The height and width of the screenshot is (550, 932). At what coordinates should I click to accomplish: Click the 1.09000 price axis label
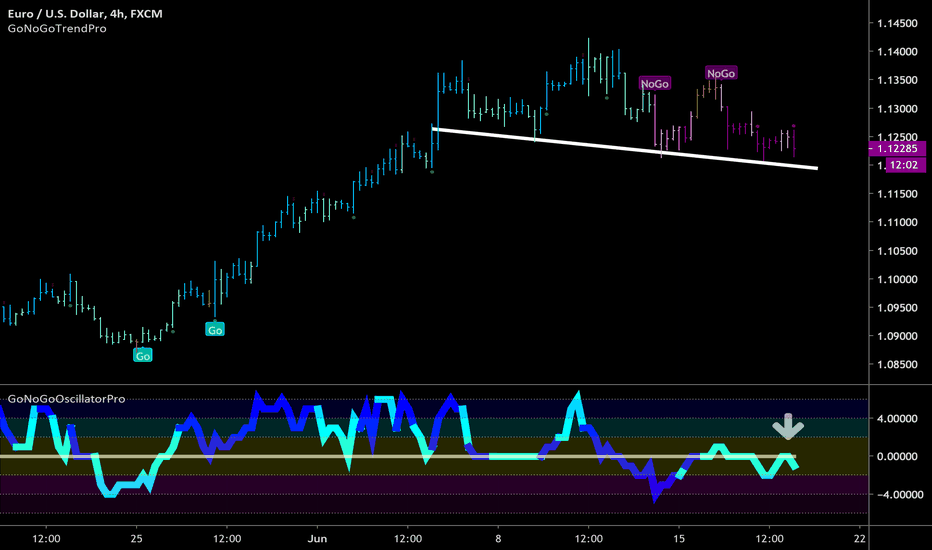click(898, 336)
